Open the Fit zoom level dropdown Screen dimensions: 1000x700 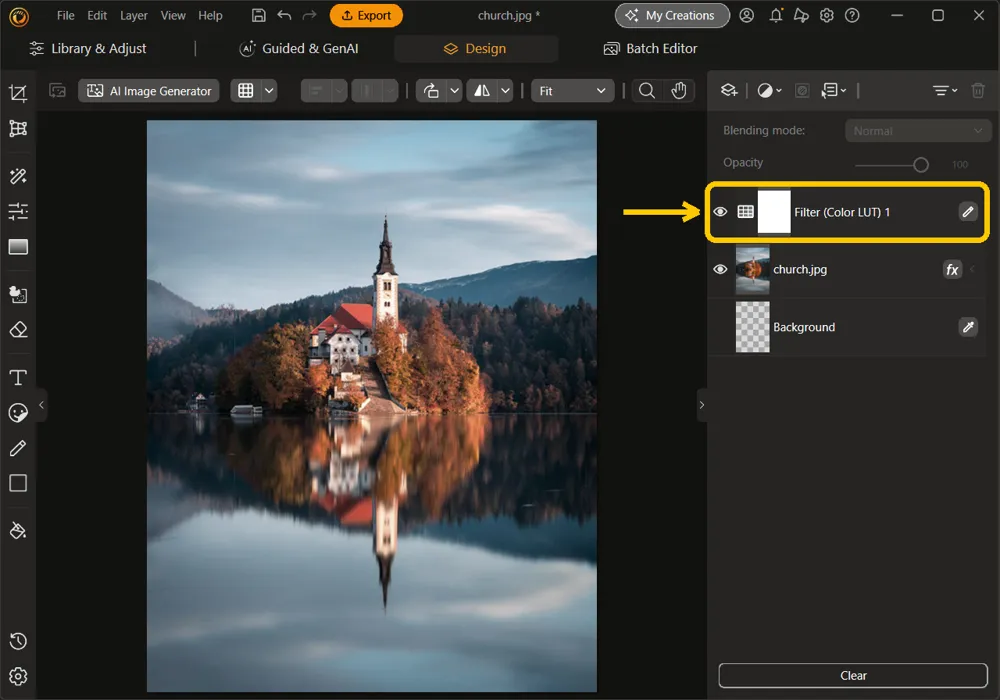coord(572,91)
